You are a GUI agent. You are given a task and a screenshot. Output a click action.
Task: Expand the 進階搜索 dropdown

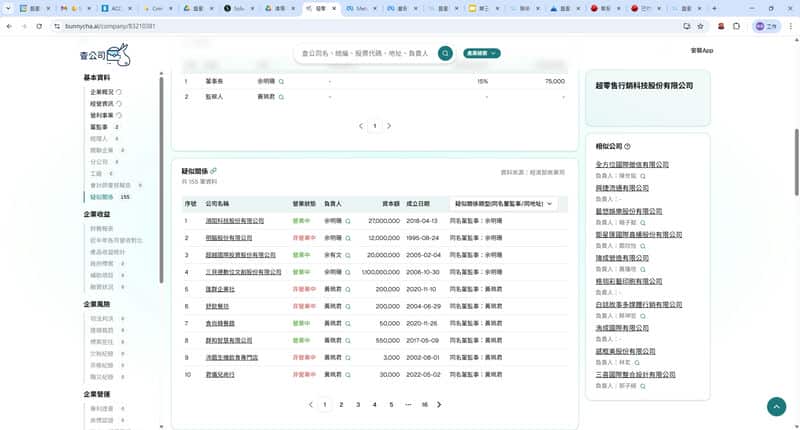481,53
